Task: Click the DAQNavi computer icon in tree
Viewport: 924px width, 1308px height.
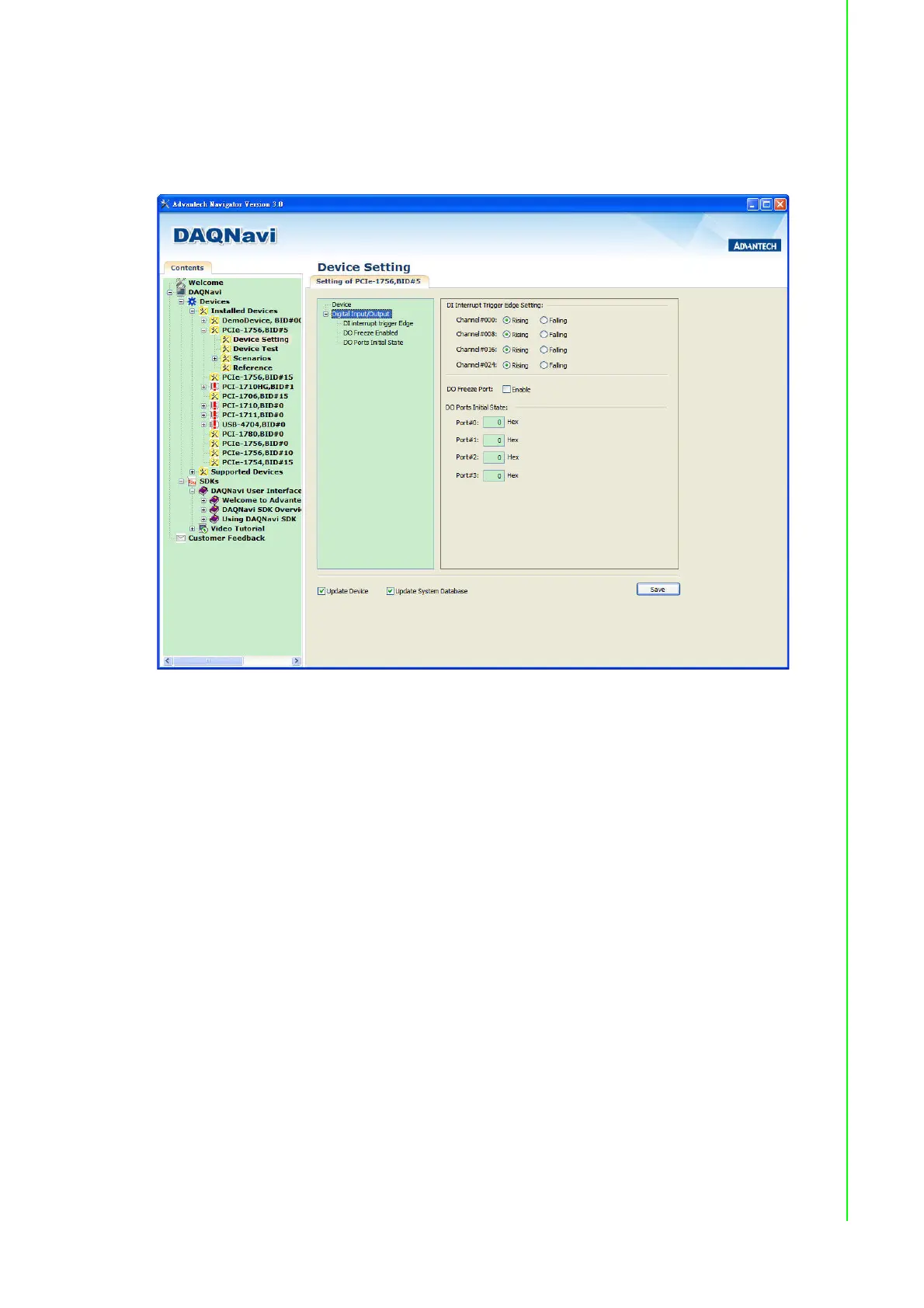Action: [x=181, y=292]
